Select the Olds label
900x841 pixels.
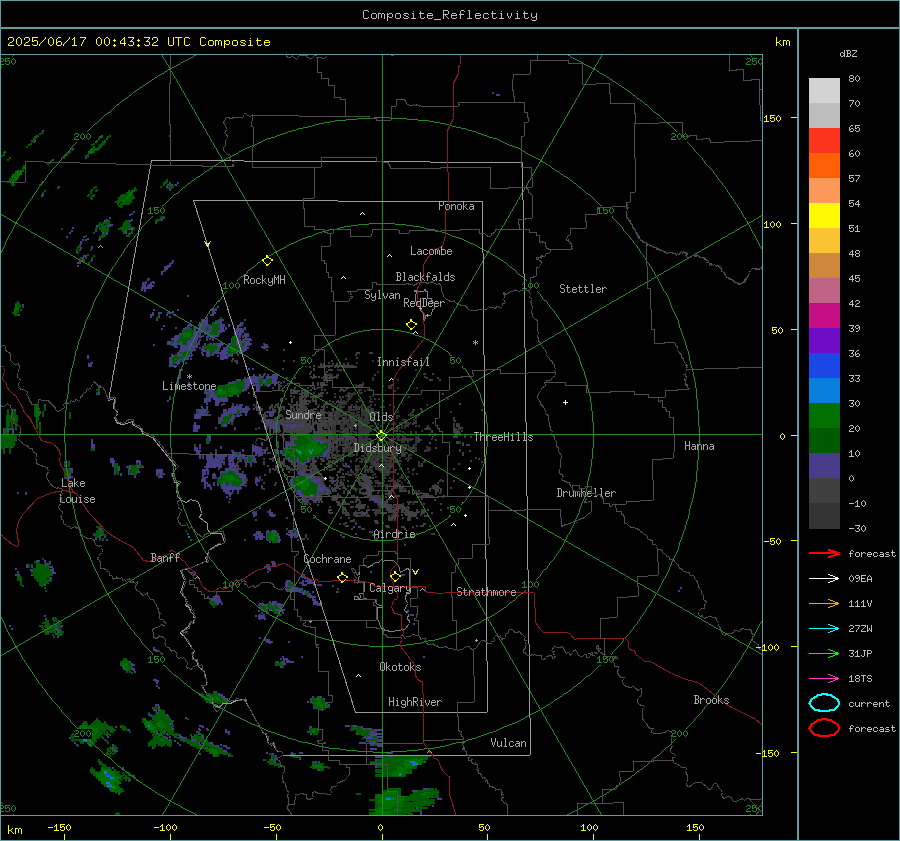coord(381,417)
